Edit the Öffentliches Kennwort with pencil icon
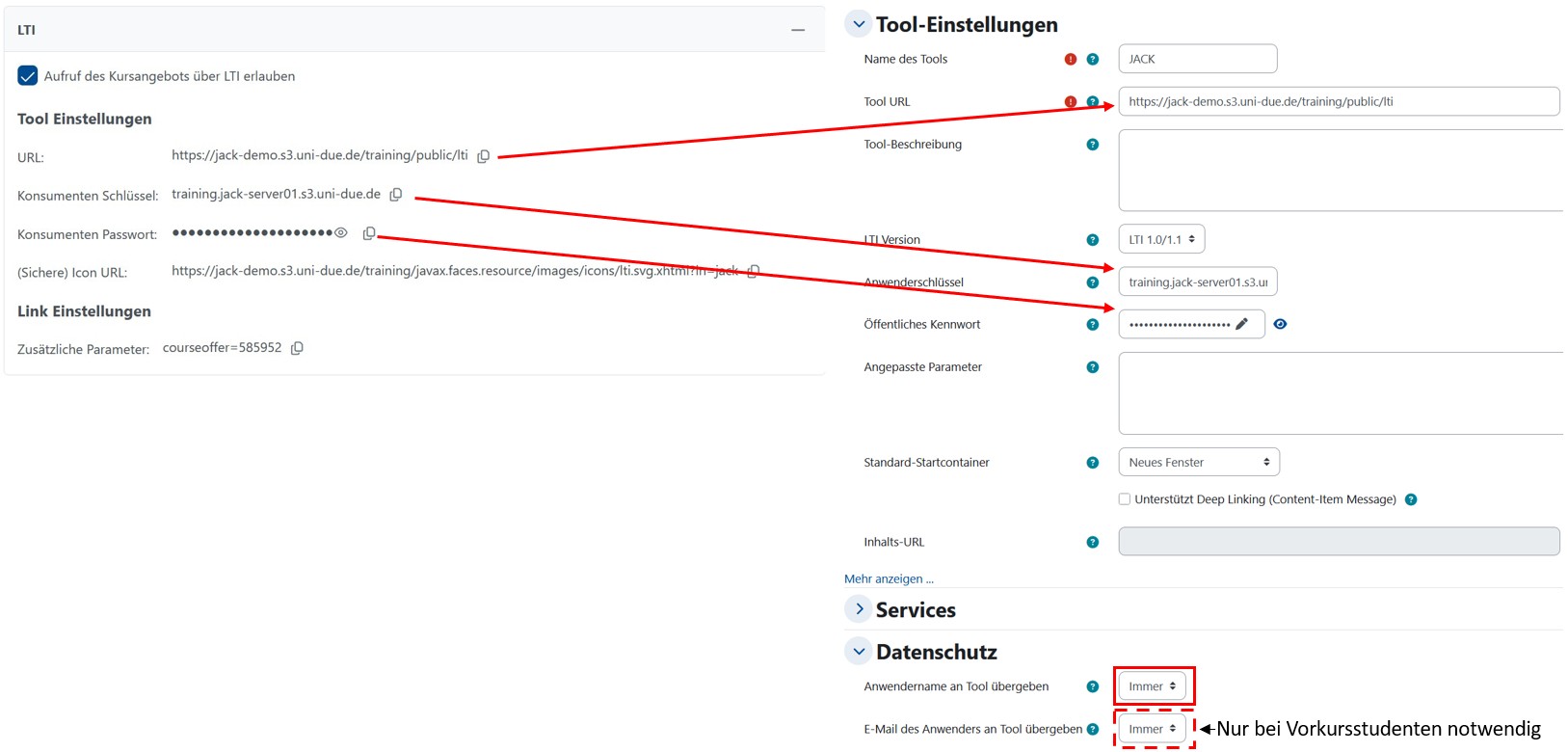Viewport: 1568px width, 752px height. click(x=1242, y=324)
